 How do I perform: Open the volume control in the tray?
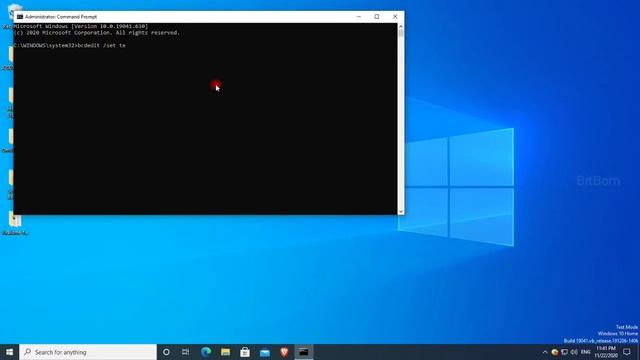tap(574, 352)
